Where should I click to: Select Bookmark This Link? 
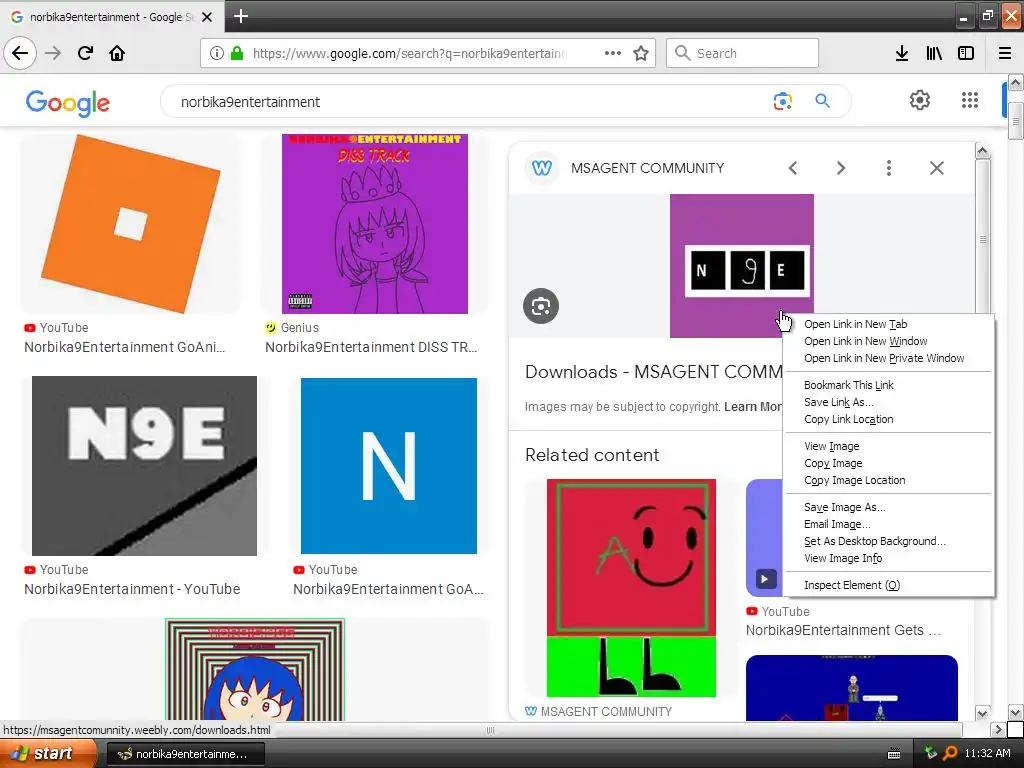tap(848, 385)
